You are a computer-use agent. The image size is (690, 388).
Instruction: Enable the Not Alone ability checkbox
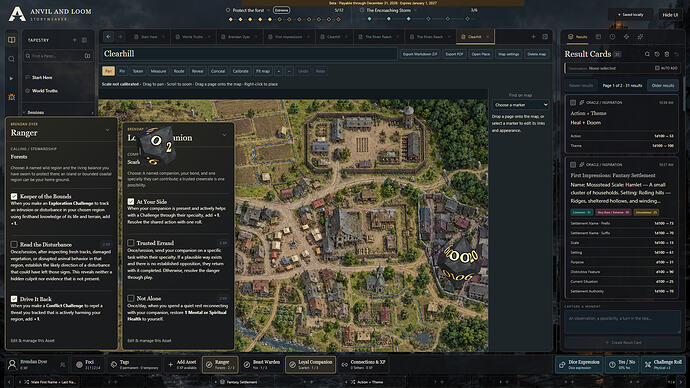click(x=131, y=298)
